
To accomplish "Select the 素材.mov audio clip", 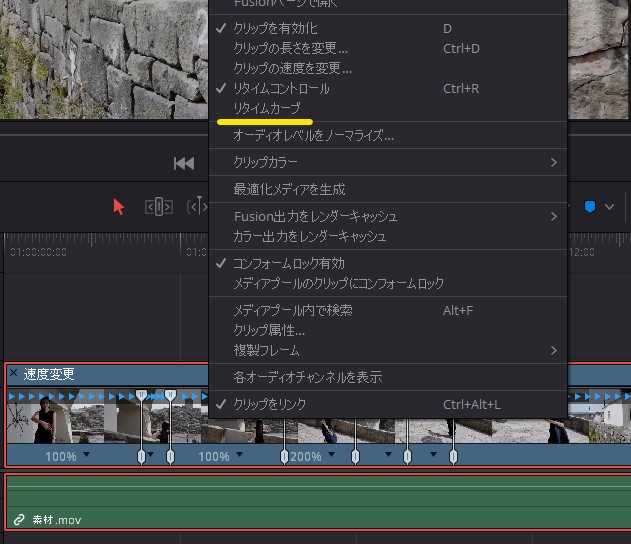I will pos(318,502).
